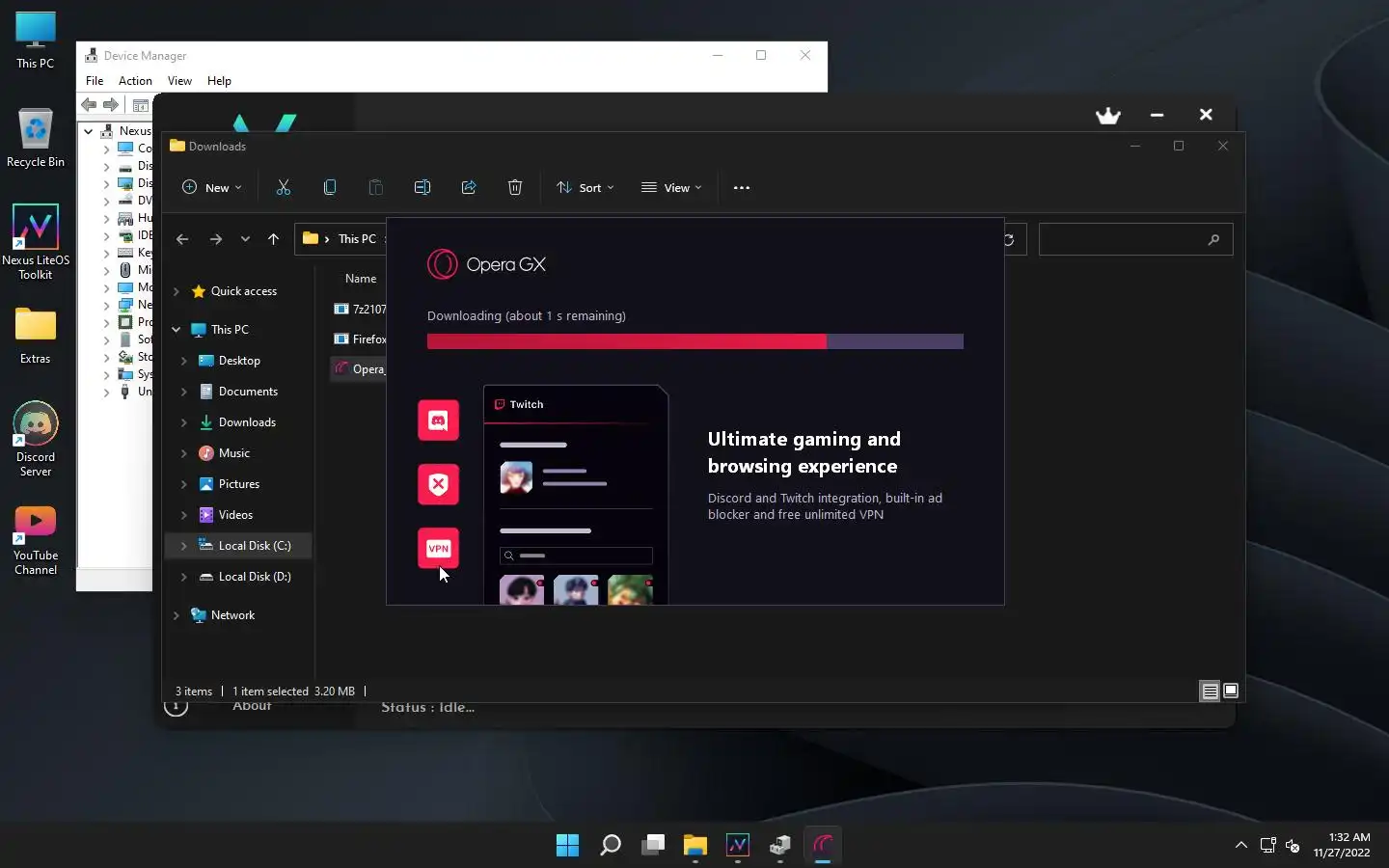Open Recycle Bin desktop icon
This screenshot has width=1389, height=868.
click(36, 138)
